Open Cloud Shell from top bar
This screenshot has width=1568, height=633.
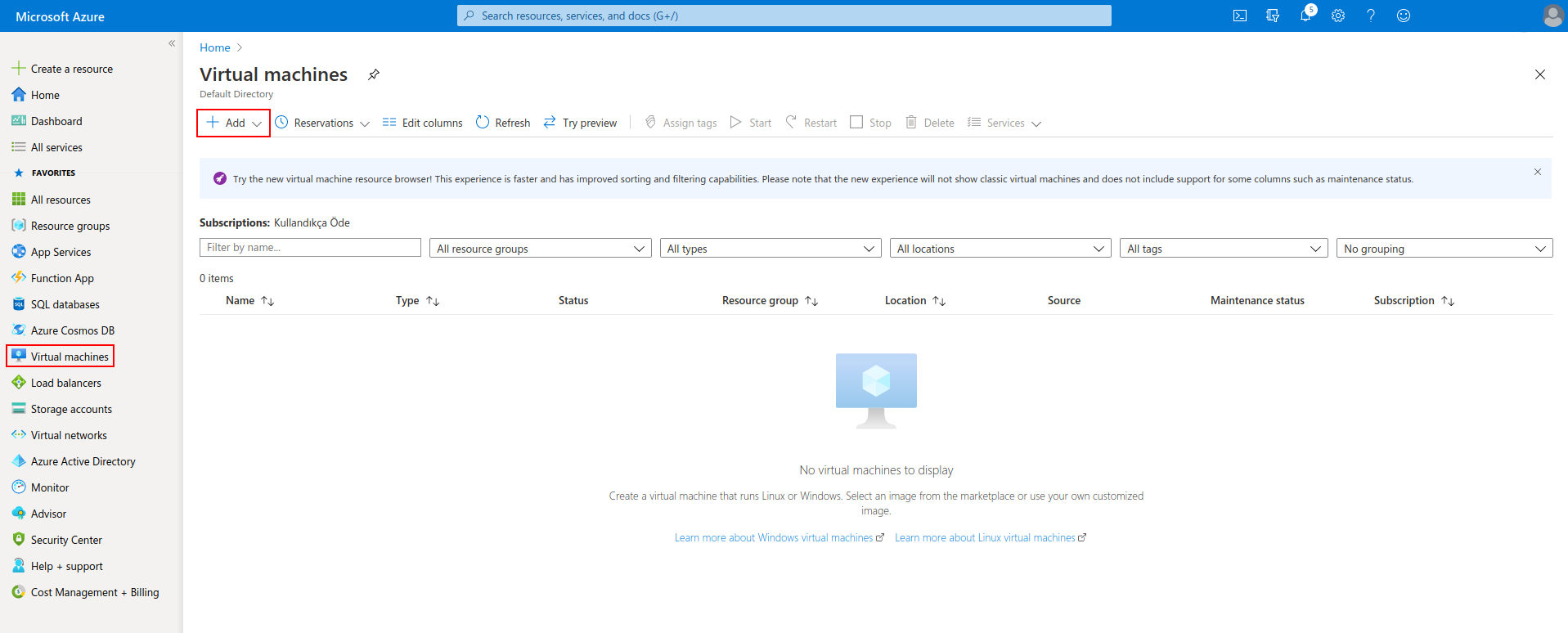pyautogui.click(x=1240, y=16)
